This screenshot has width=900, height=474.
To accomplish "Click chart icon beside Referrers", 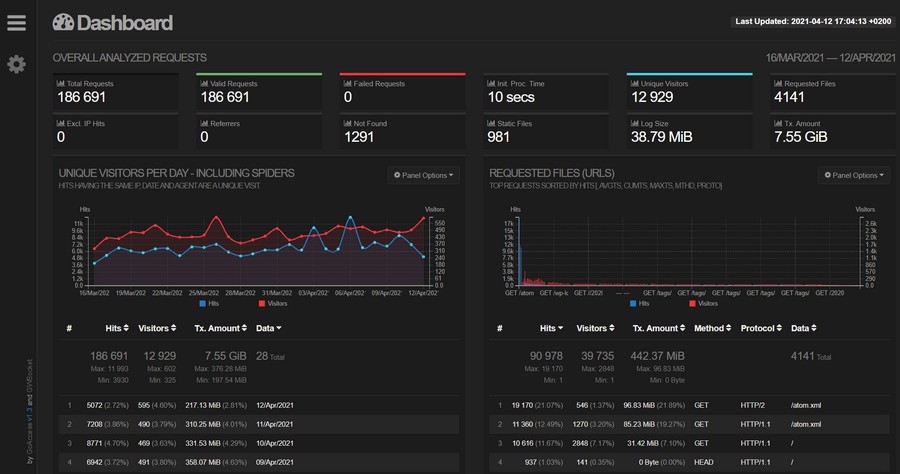I will (x=204, y=123).
